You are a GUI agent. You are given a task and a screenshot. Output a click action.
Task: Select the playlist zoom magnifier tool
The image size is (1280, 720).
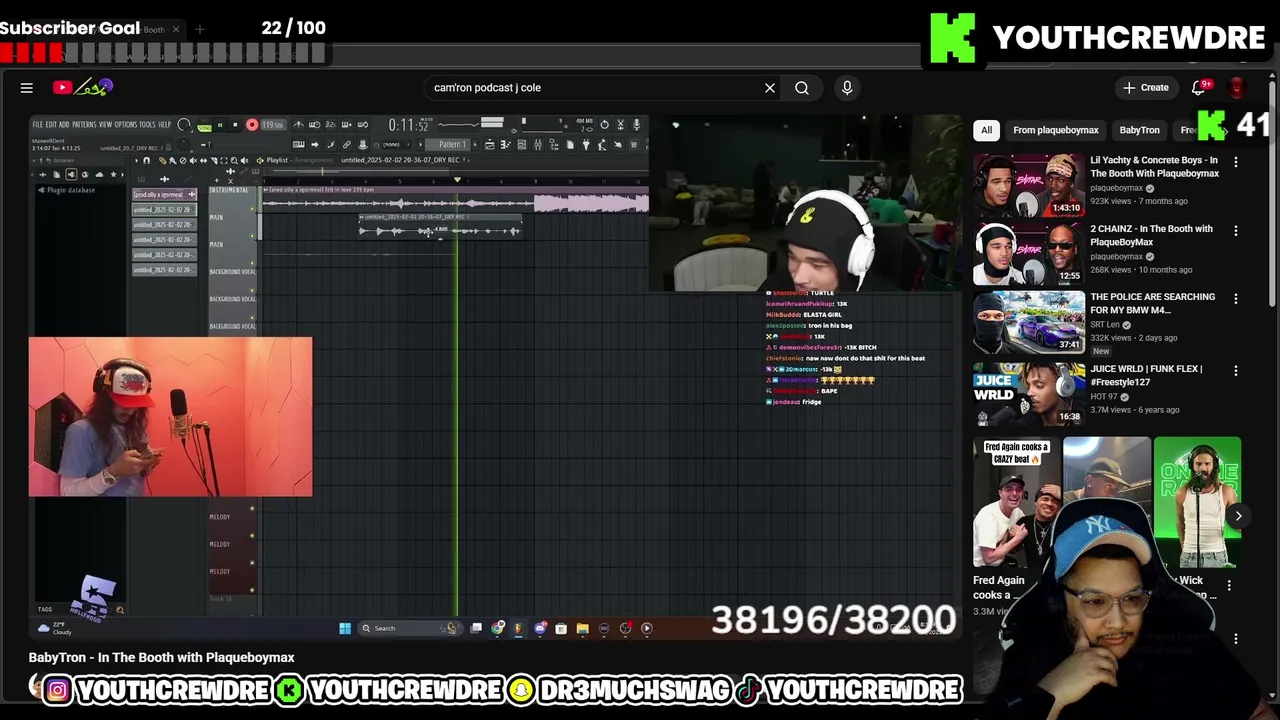point(234,161)
